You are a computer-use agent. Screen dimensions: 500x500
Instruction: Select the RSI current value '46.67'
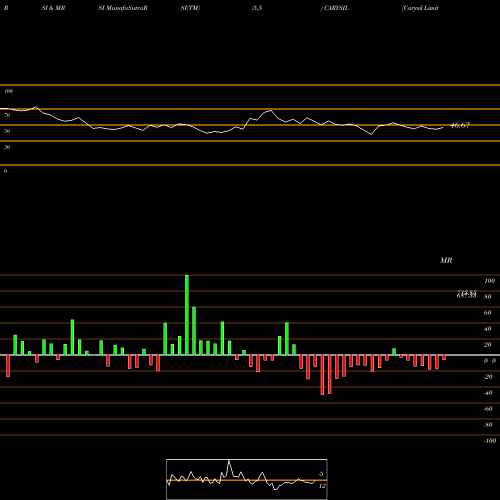pyautogui.click(x=460, y=125)
